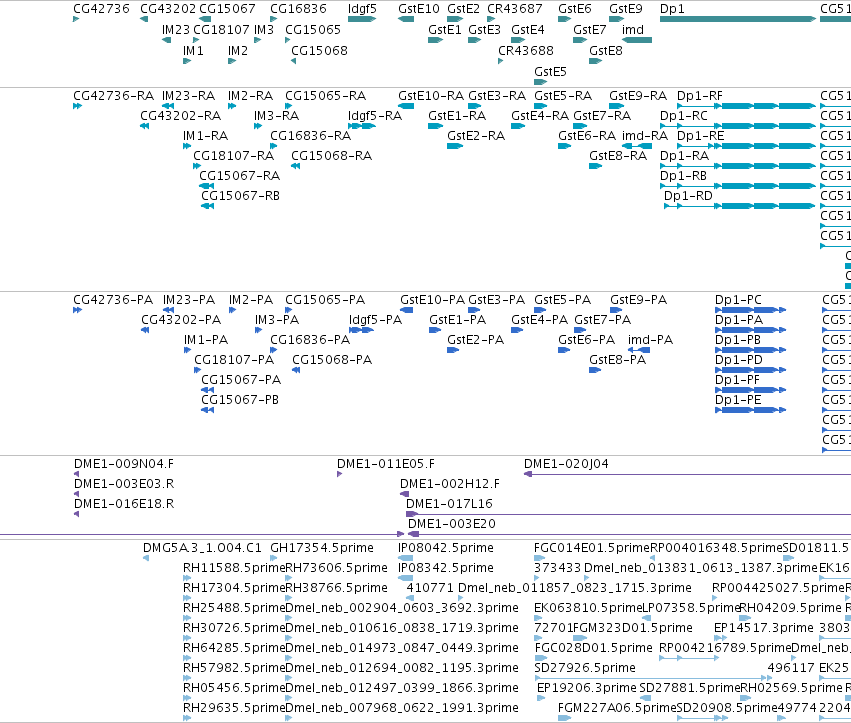Click the CG15068 gene label

tap(319, 50)
